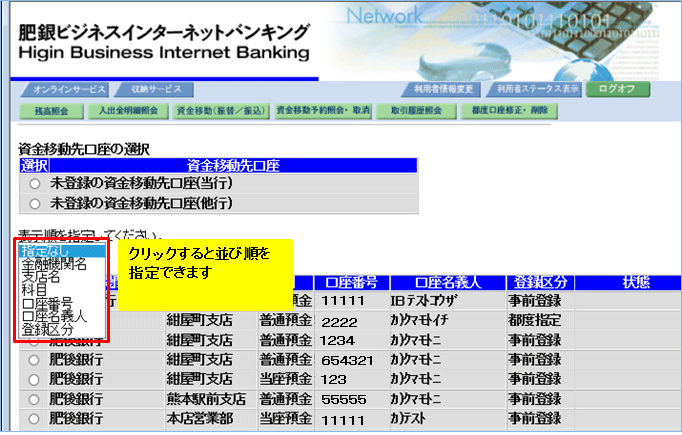Image resolution: width=682 pixels, height=435 pixels.
Task: Switch to オンラインサービス tab
Action: click(x=63, y=89)
